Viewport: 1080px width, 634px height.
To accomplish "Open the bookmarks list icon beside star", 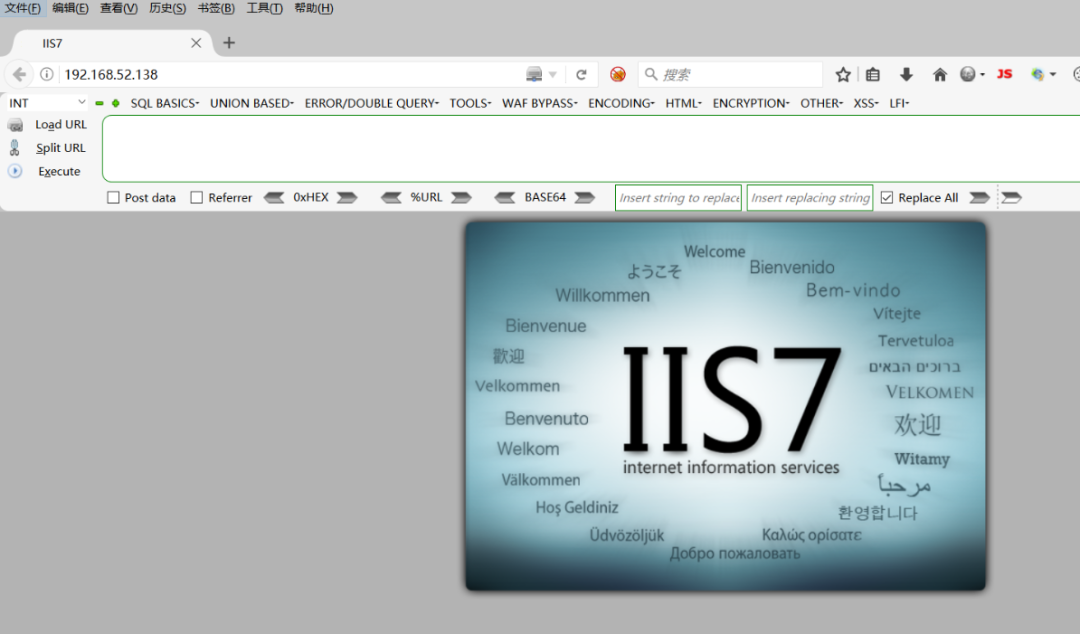I will [x=873, y=75].
